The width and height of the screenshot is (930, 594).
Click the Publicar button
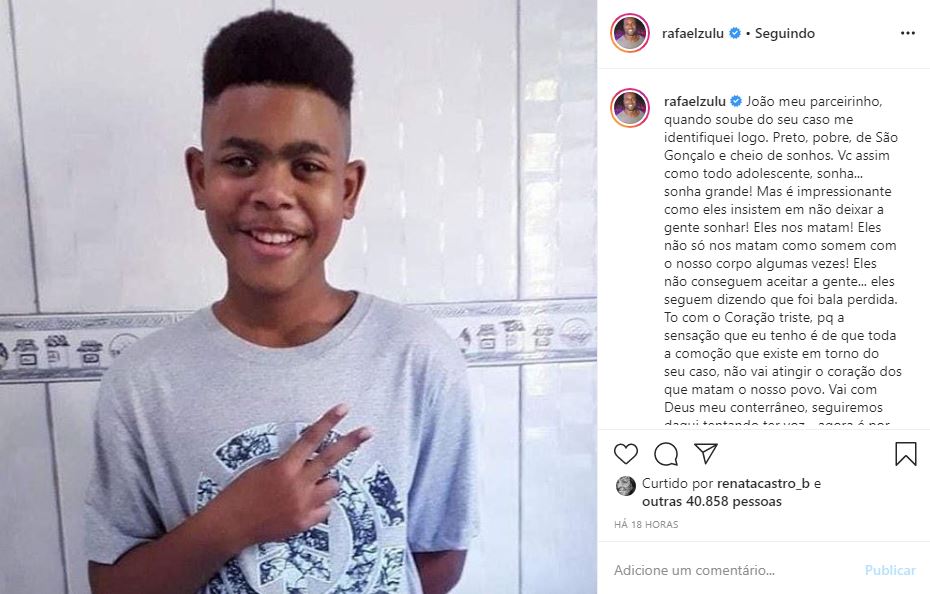click(x=890, y=570)
